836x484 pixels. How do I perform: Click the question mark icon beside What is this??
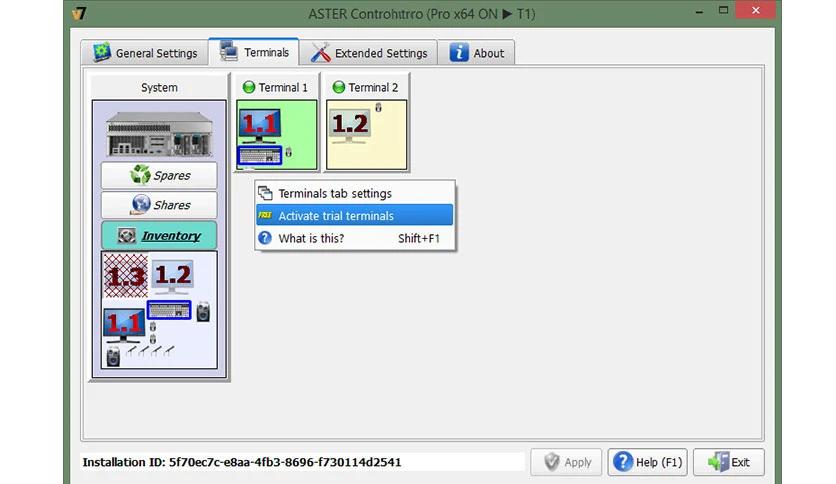click(x=265, y=238)
